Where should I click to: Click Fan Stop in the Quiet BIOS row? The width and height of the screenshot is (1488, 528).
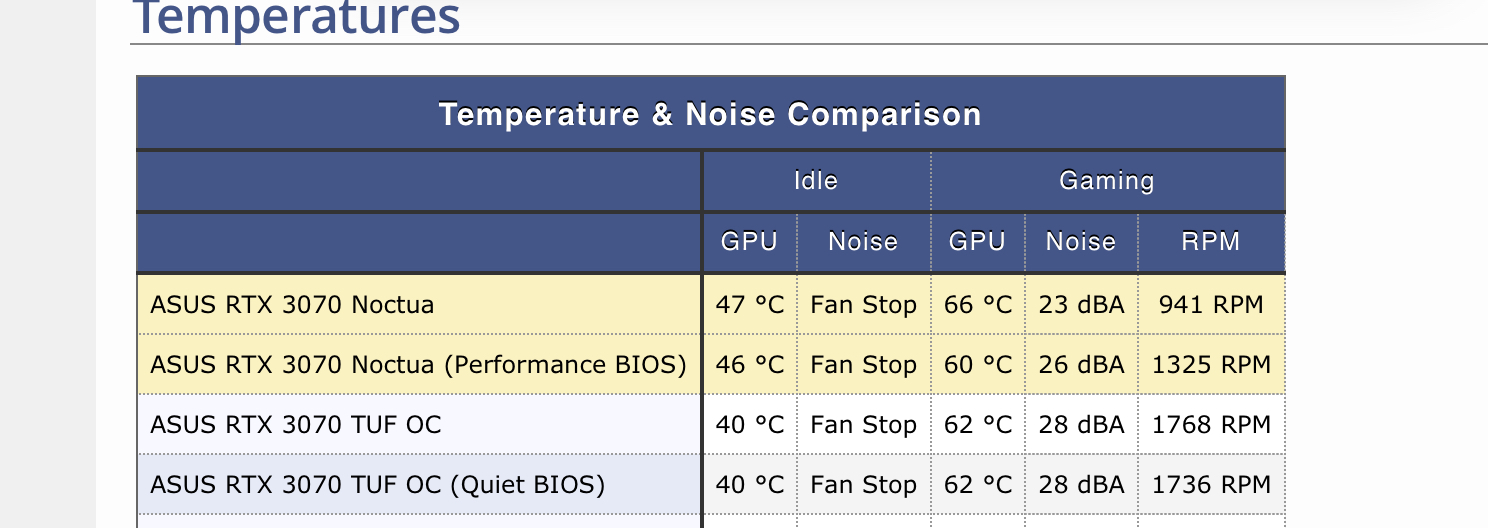(863, 485)
